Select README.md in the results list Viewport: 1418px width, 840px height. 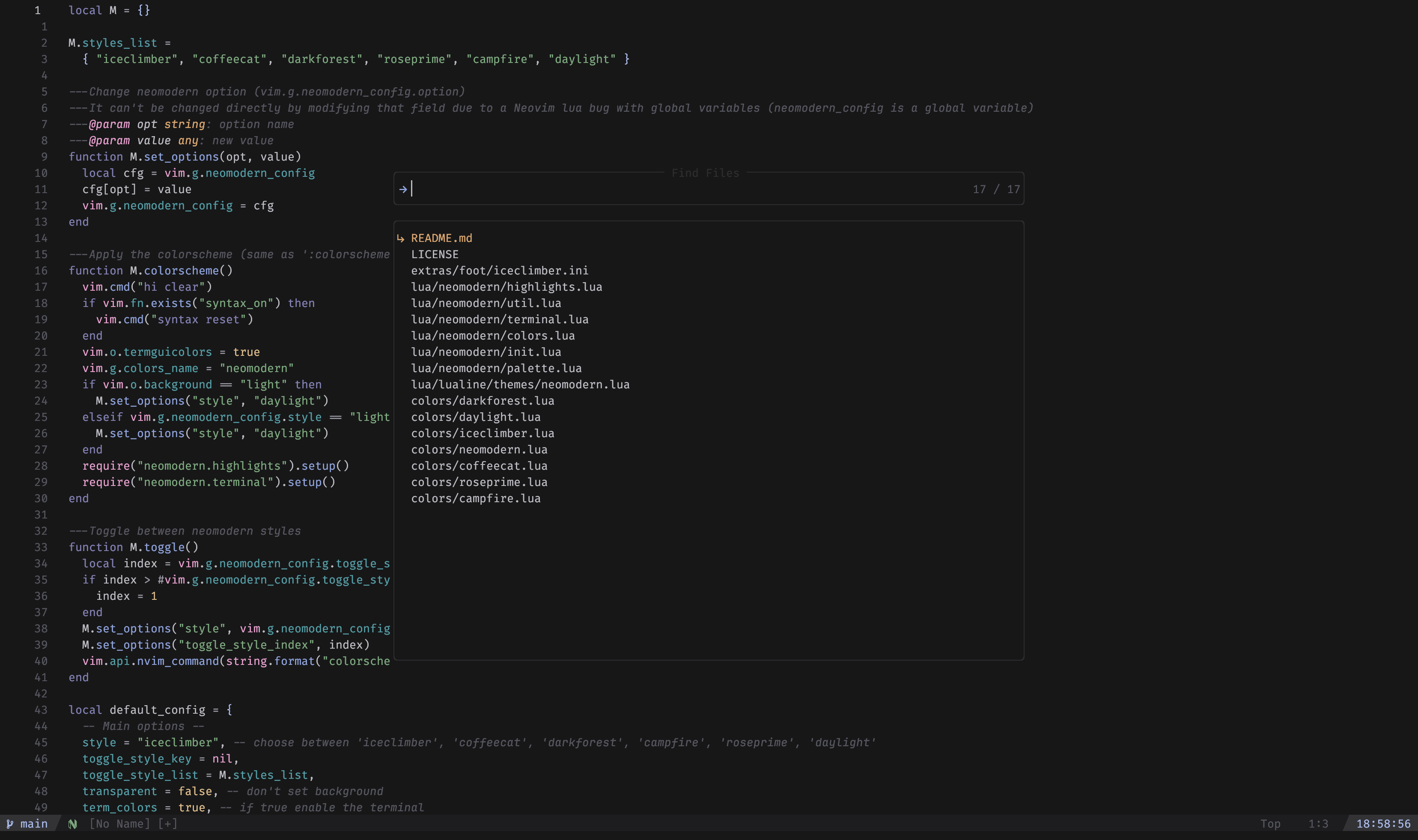click(x=441, y=238)
